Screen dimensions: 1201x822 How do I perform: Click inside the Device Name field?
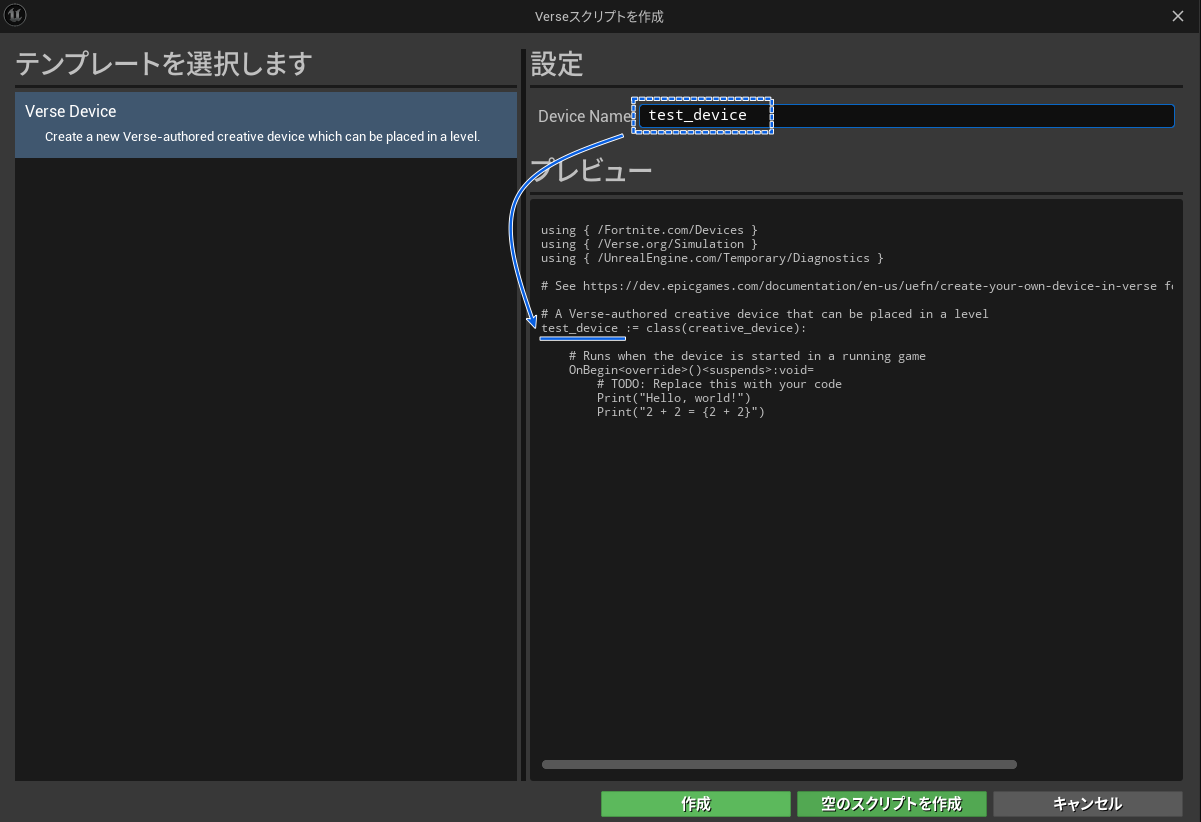click(x=900, y=115)
